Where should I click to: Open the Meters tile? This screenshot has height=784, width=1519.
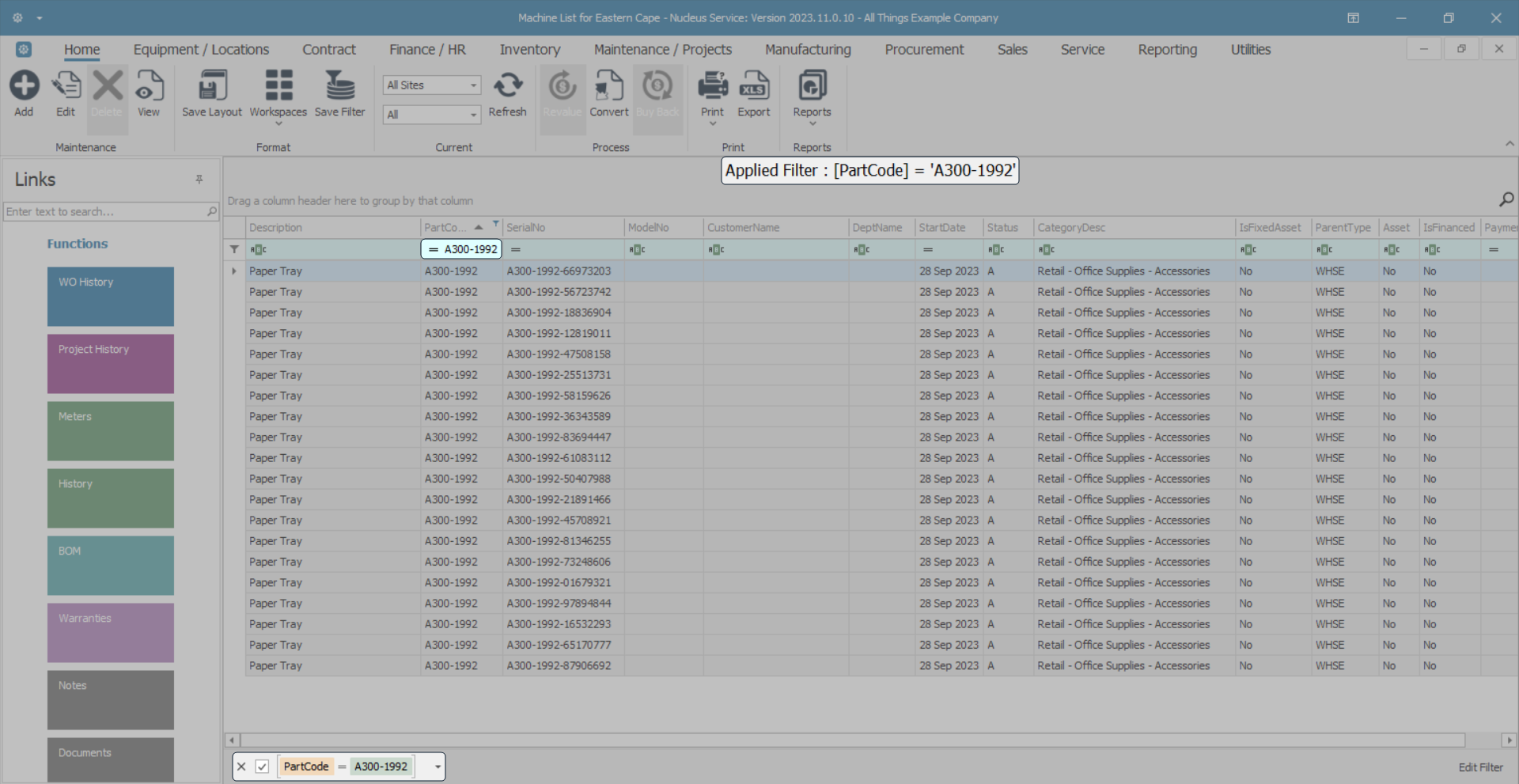[x=111, y=431]
